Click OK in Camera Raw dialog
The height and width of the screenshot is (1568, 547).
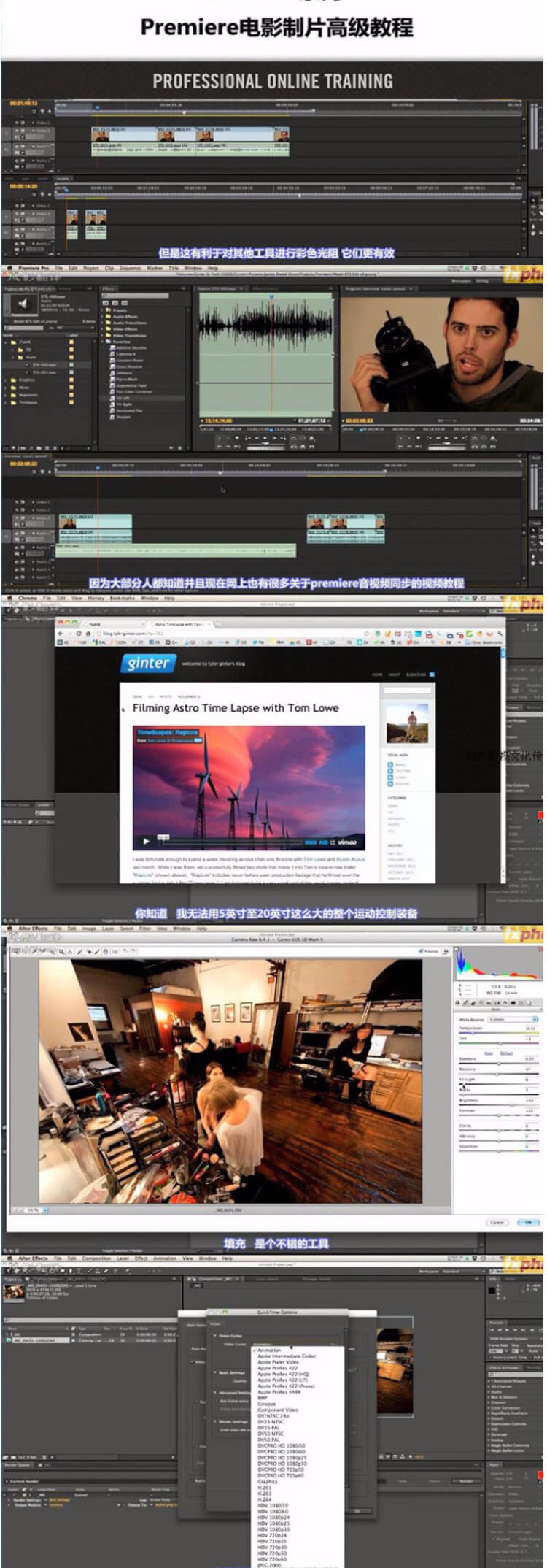tap(528, 1222)
